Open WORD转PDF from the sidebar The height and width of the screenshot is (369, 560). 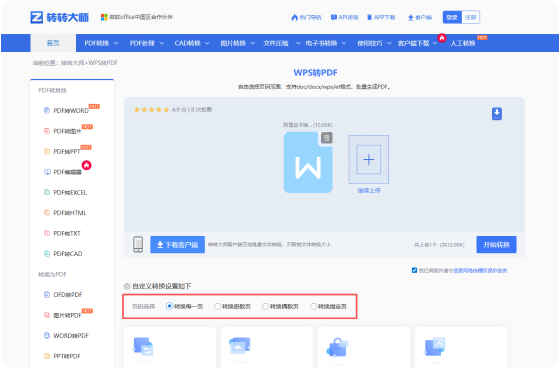tap(71, 335)
